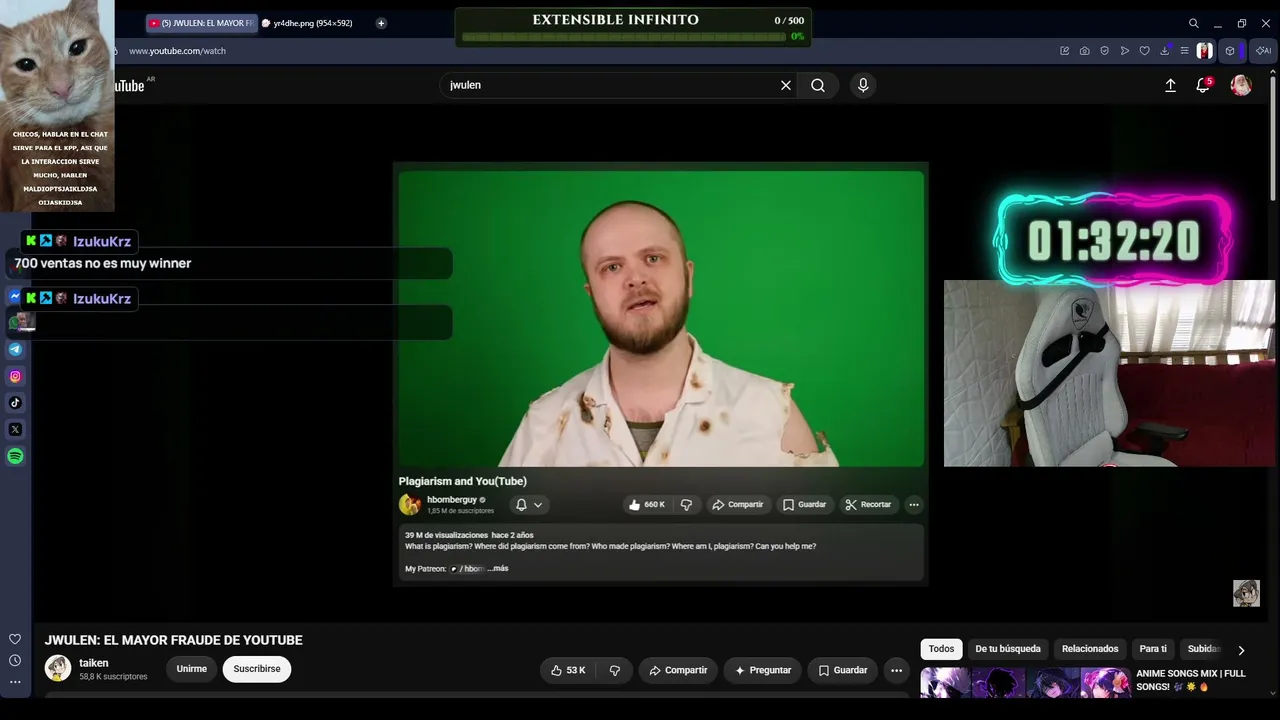Viewport: 1280px width, 720px height.
Task: Add page to bookmarks with heart icon
Action: point(1145,51)
